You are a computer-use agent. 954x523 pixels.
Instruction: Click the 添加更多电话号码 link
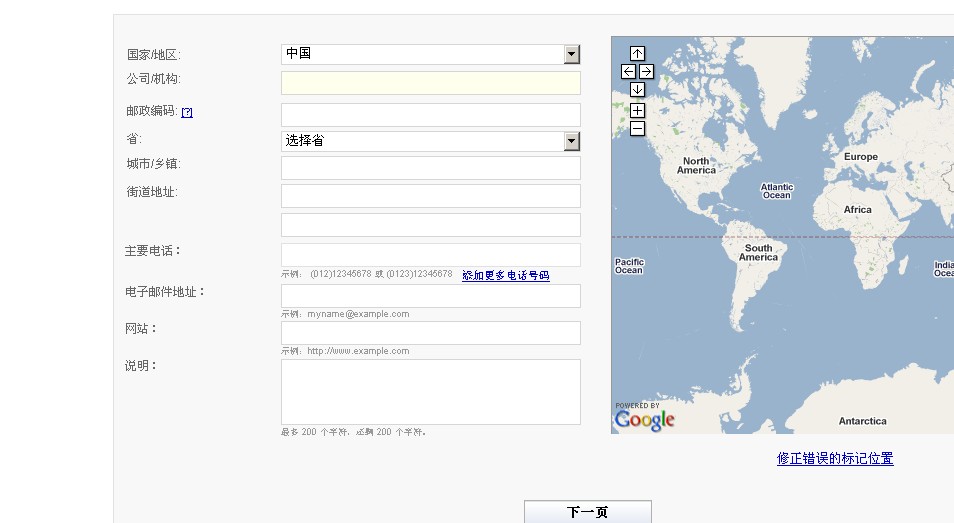tap(505, 275)
